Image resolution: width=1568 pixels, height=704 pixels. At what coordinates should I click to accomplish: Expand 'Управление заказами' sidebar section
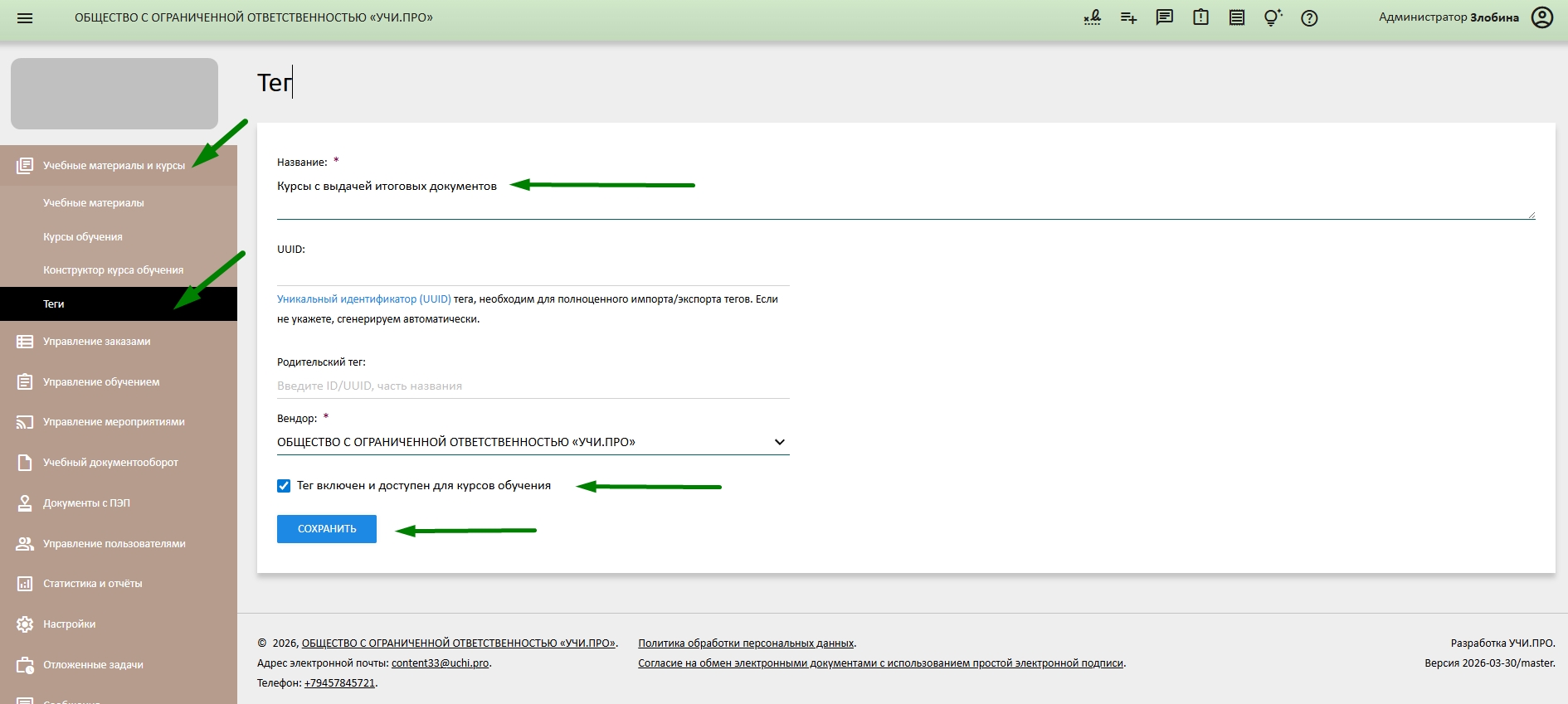97,342
